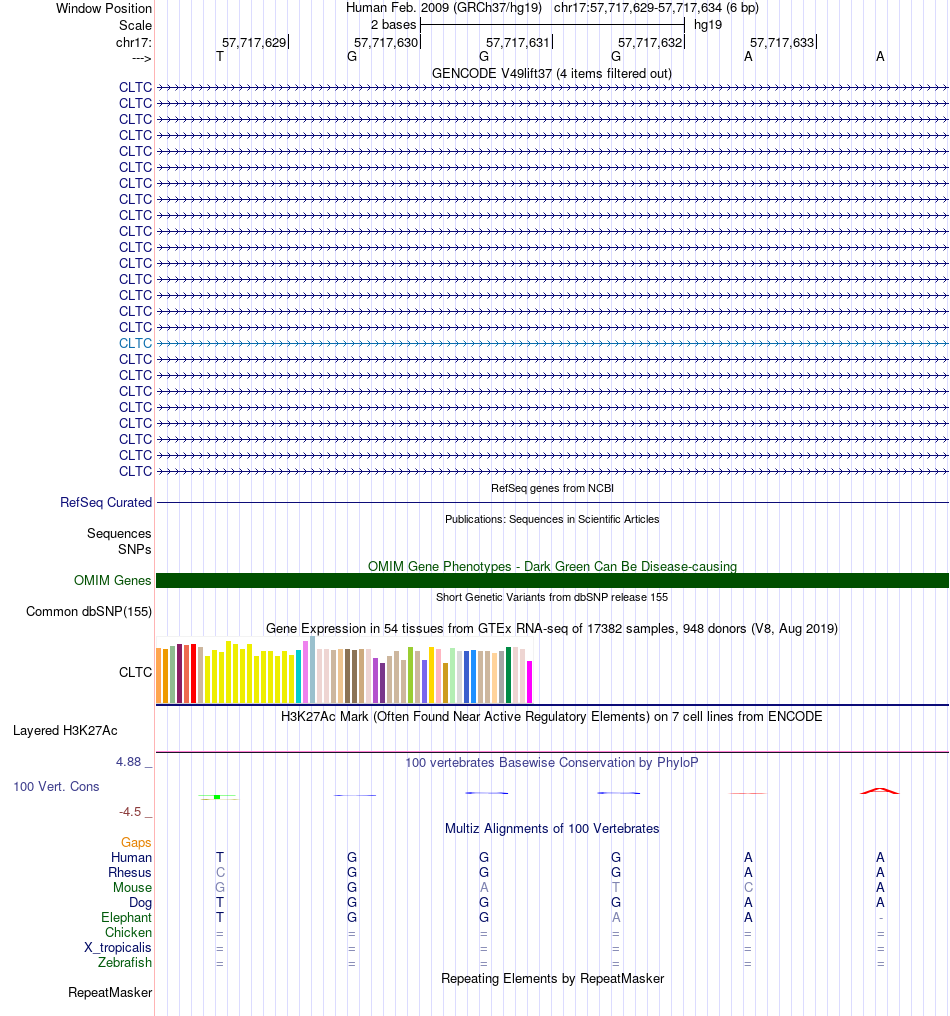Click the OMIM Genes track label
Screen dimensions: 950x1016
pyautogui.click(x=113, y=581)
